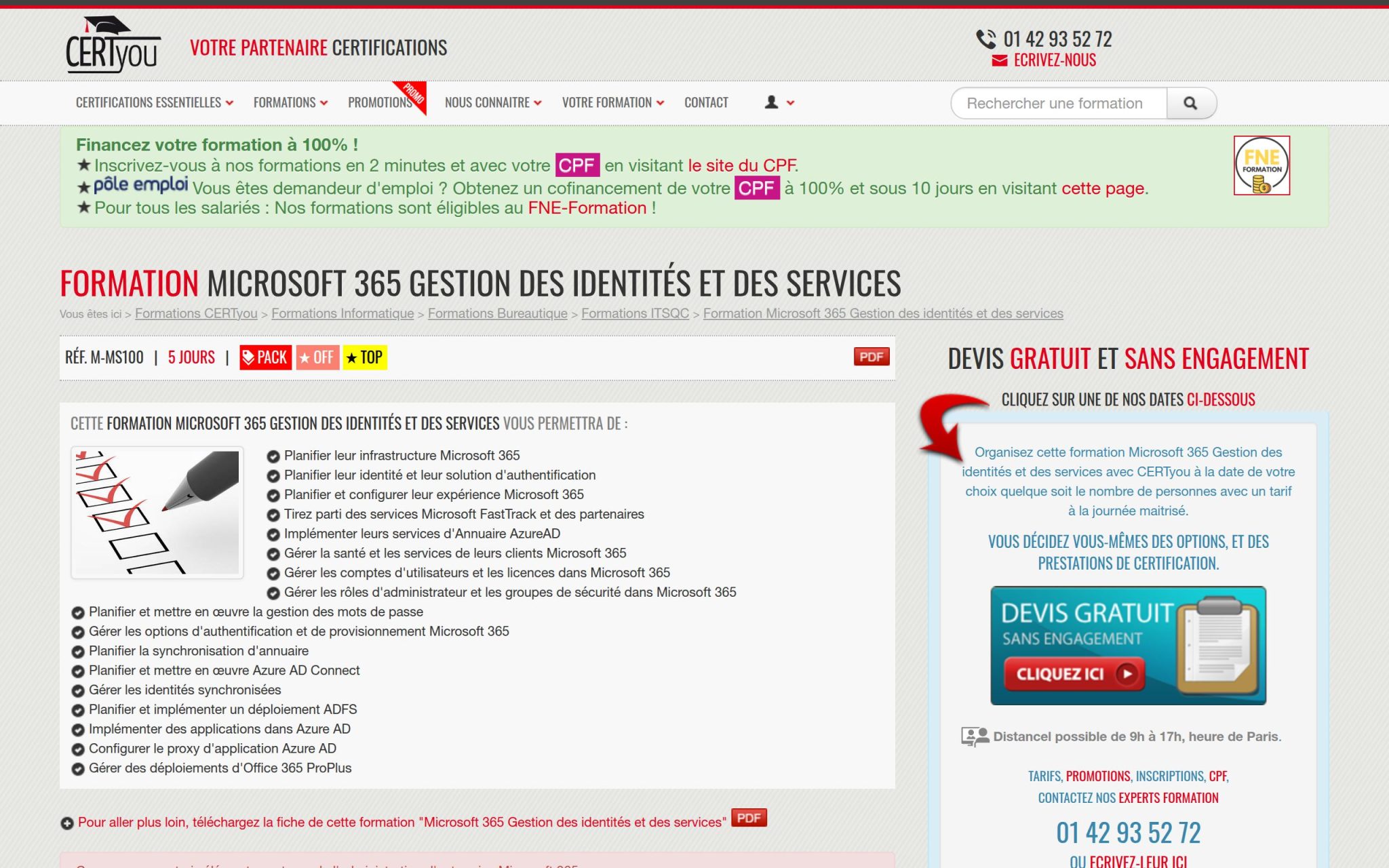
Task: Click the red PDF icon in reference bar
Action: pyautogui.click(x=872, y=357)
